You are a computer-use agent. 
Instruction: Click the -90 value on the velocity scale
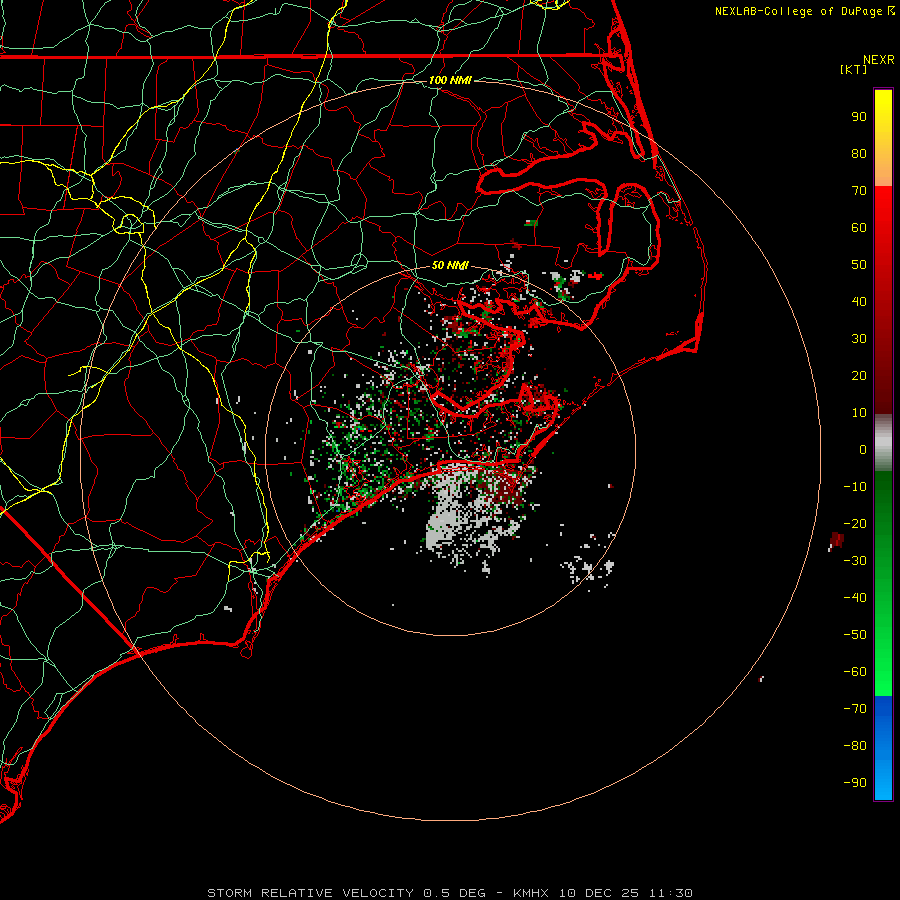tap(855, 783)
